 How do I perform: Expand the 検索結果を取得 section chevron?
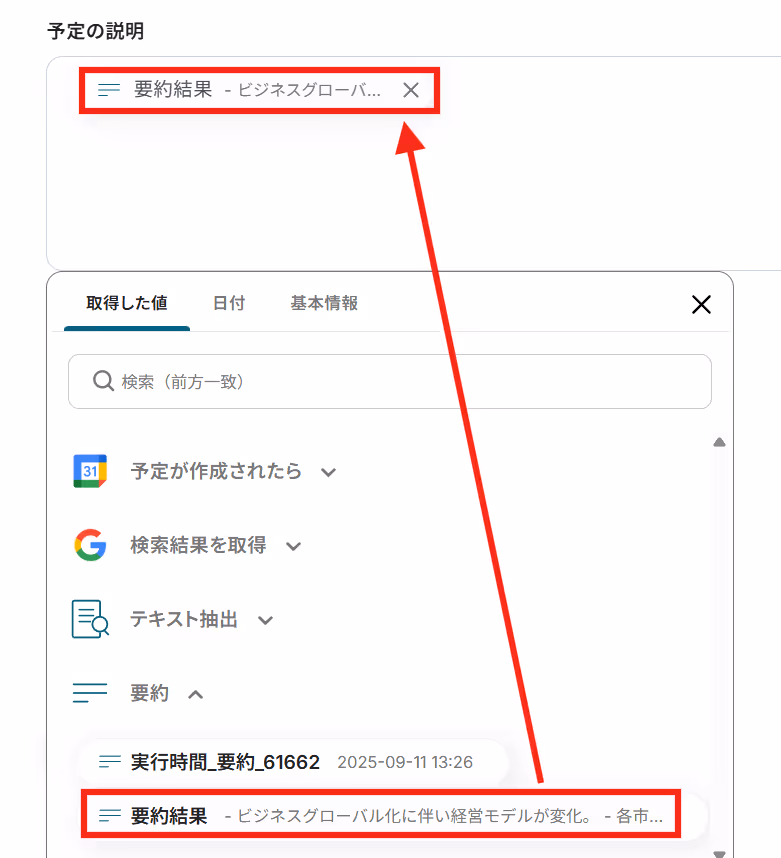tap(294, 546)
